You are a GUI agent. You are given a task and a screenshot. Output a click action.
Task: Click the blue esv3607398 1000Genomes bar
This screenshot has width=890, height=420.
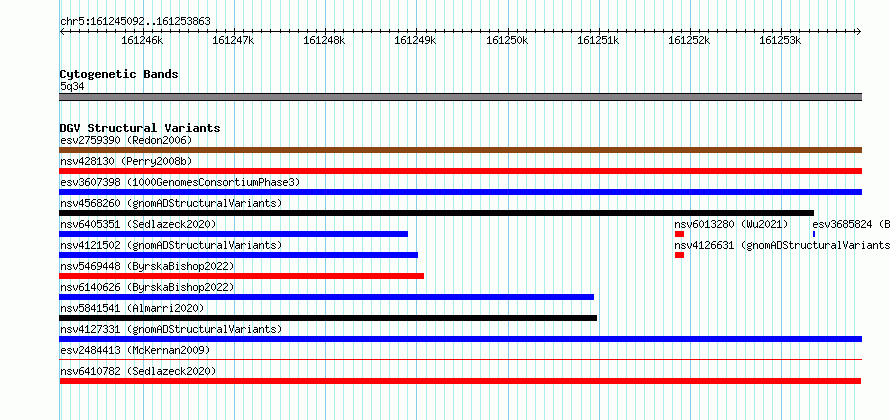pyautogui.click(x=460, y=192)
